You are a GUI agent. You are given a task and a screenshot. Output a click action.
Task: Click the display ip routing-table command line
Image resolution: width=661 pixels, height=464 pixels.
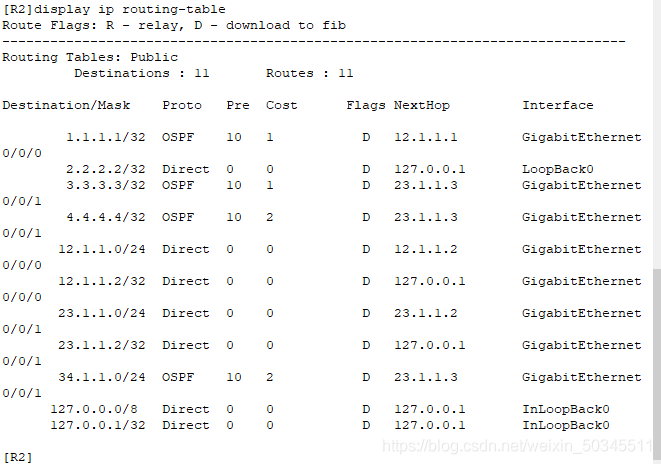114,9
